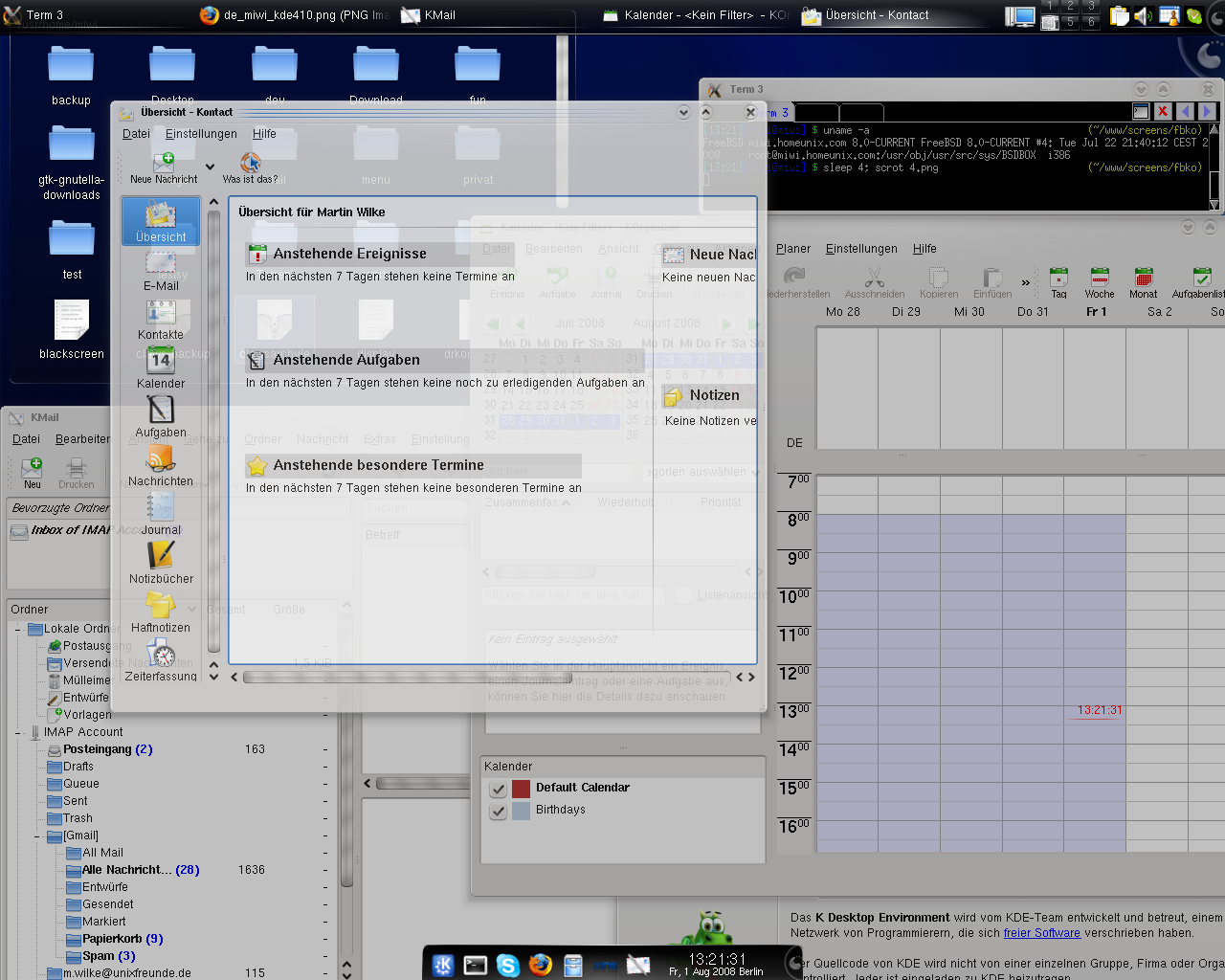Open Hilfe menu in the calendar window
1225x980 pixels.
point(924,249)
